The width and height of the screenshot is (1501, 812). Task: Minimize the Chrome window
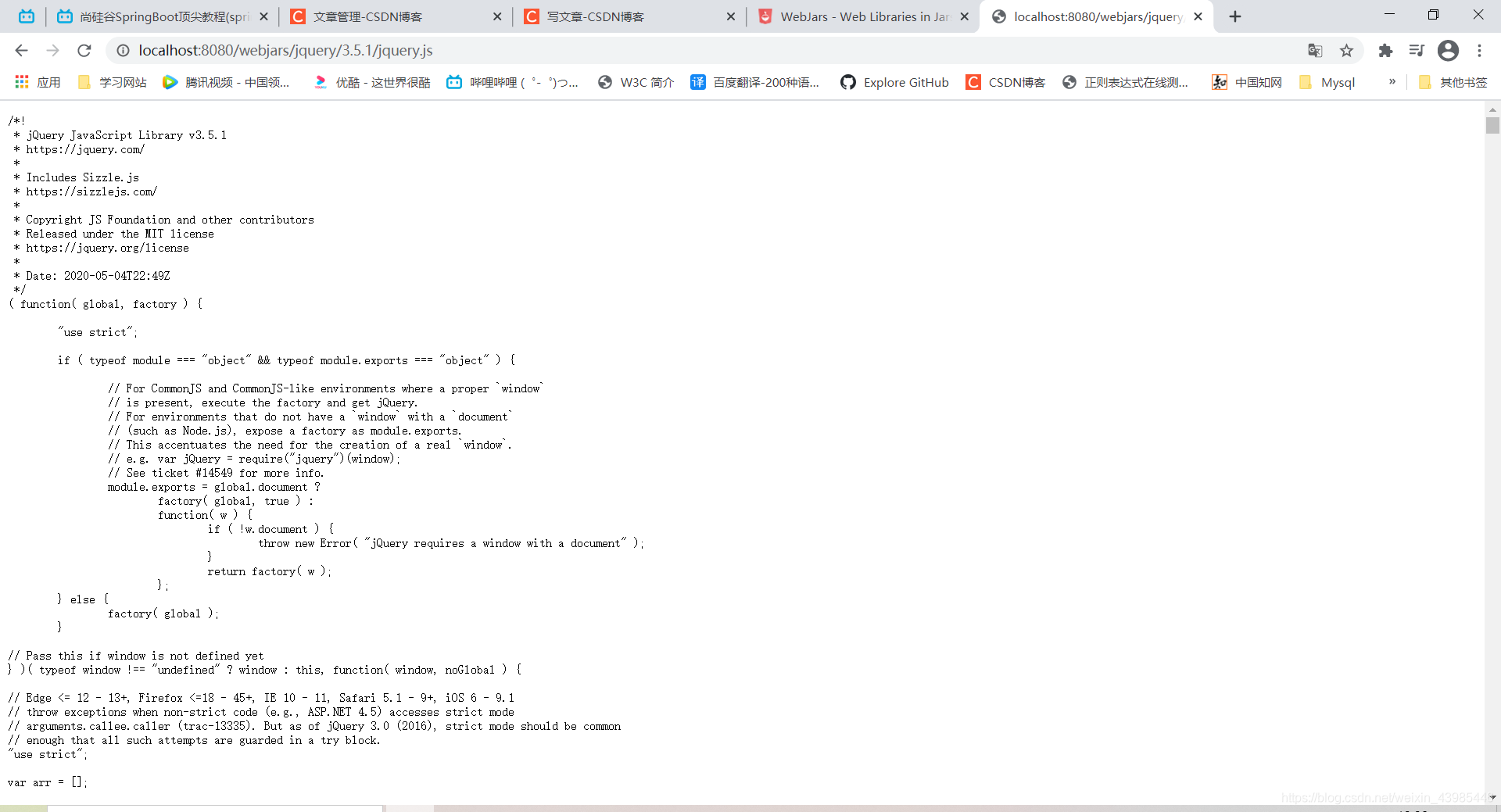(x=1389, y=14)
